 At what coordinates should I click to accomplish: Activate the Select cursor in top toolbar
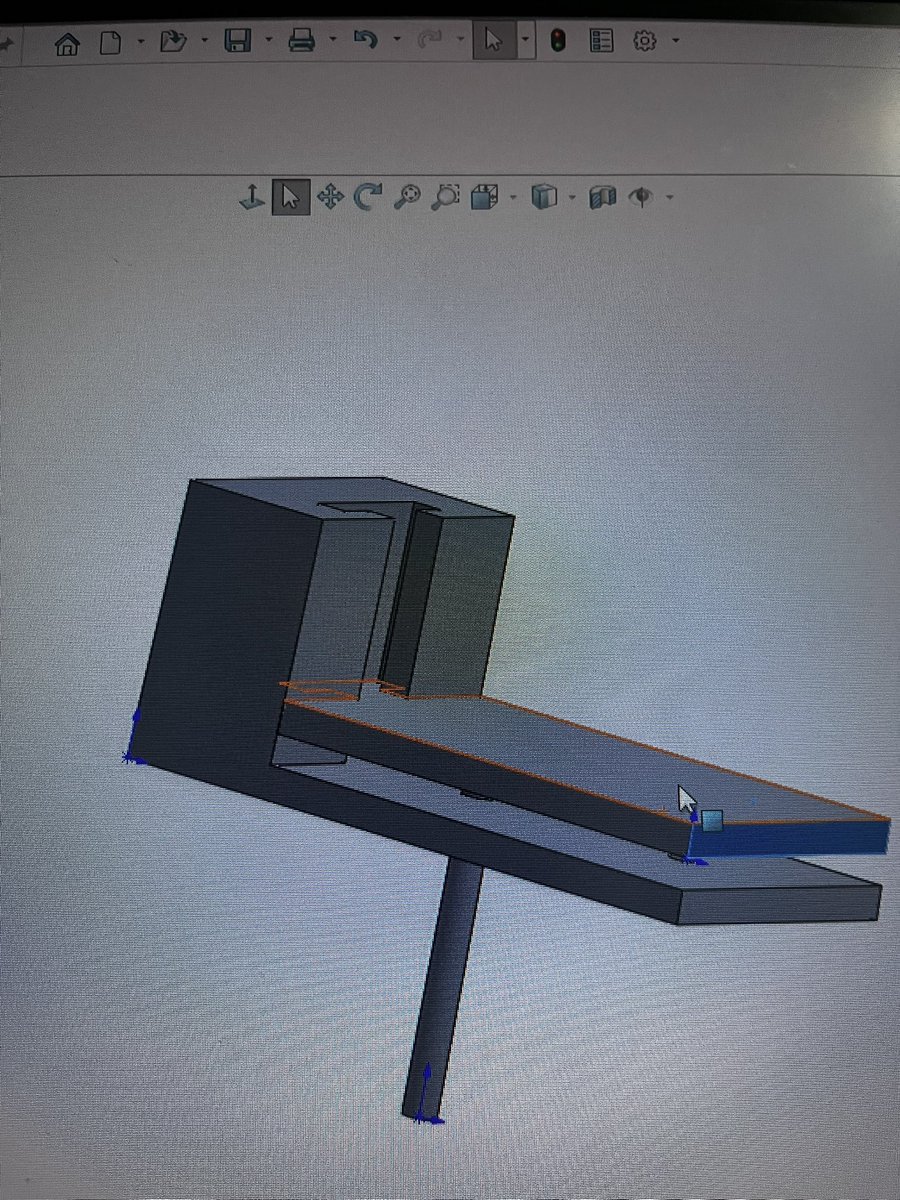click(x=494, y=41)
